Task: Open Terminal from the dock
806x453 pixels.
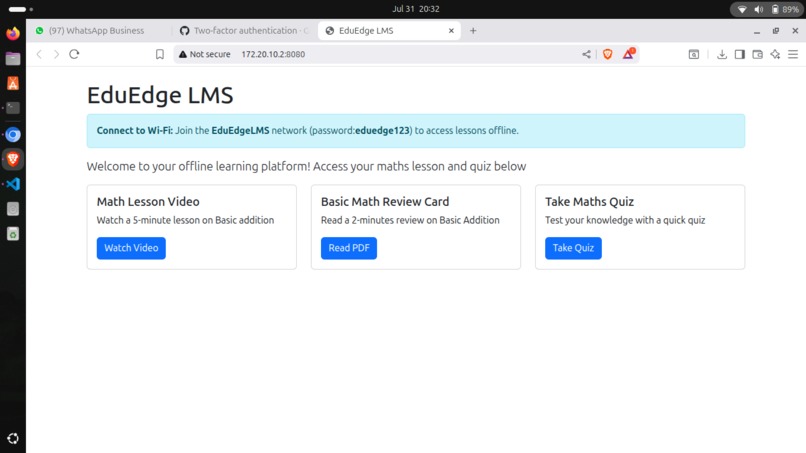Action: [13, 108]
